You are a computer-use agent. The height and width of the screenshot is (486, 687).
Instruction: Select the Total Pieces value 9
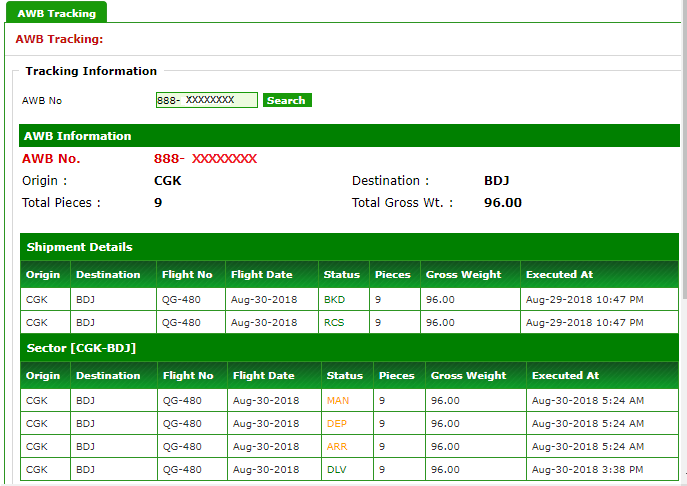click(158, 202)
